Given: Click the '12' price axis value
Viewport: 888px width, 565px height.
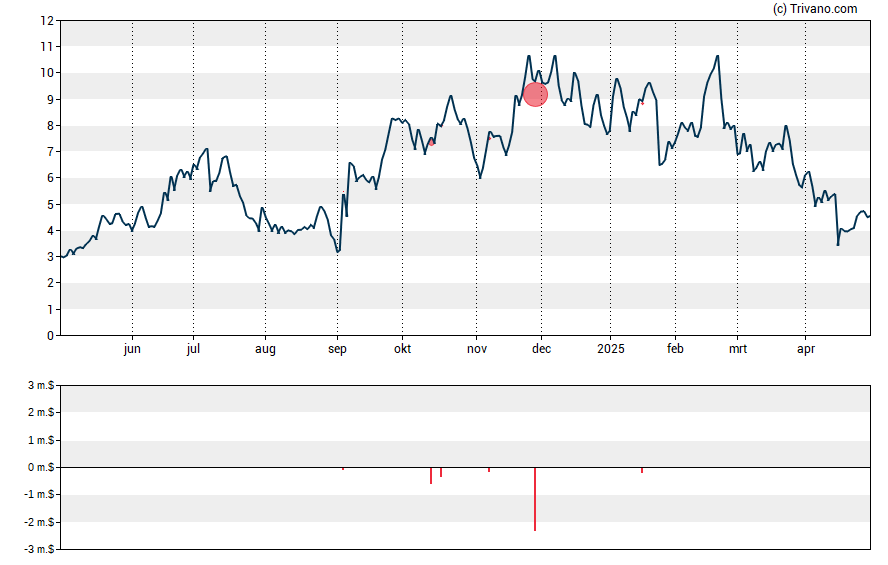Looking at the screenshot, I should click(47, 21).
